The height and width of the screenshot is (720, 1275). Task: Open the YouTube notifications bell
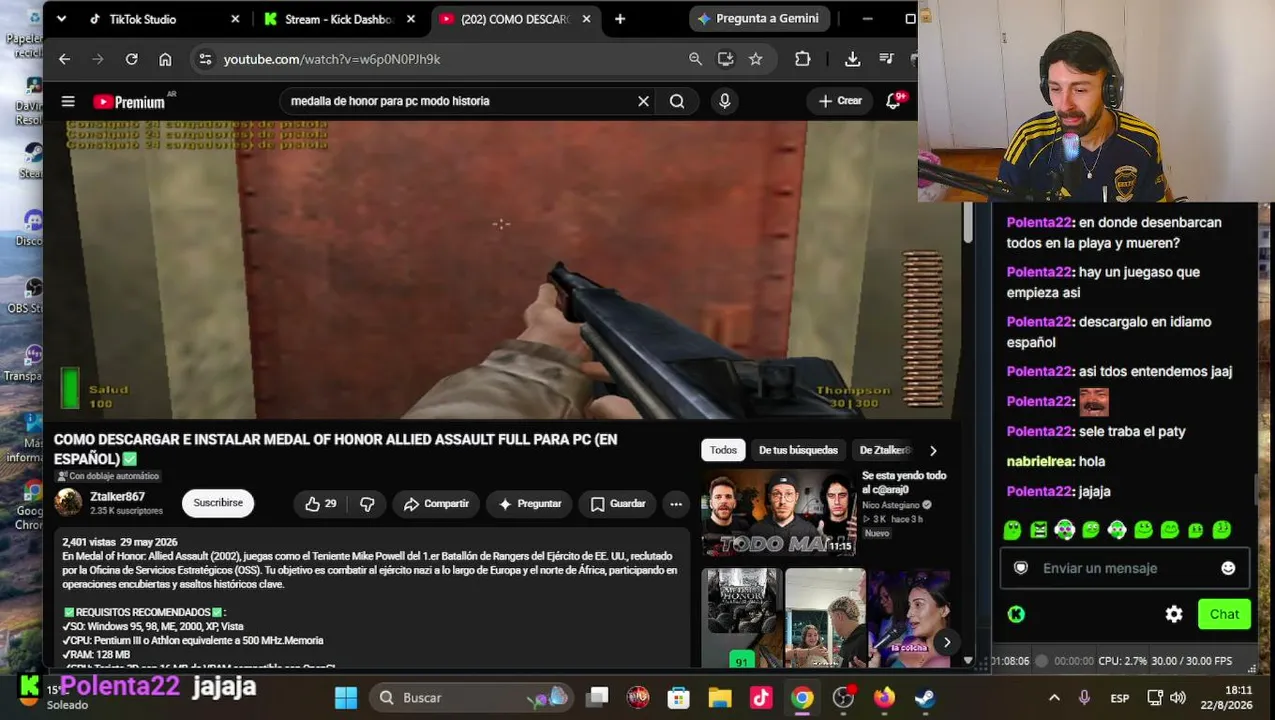pyautogui.click(x=895, y=101)
